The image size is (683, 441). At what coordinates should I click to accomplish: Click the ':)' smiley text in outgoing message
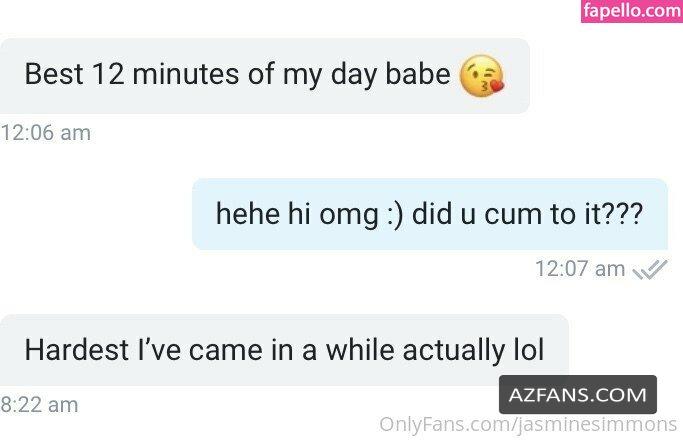[395, 215]
